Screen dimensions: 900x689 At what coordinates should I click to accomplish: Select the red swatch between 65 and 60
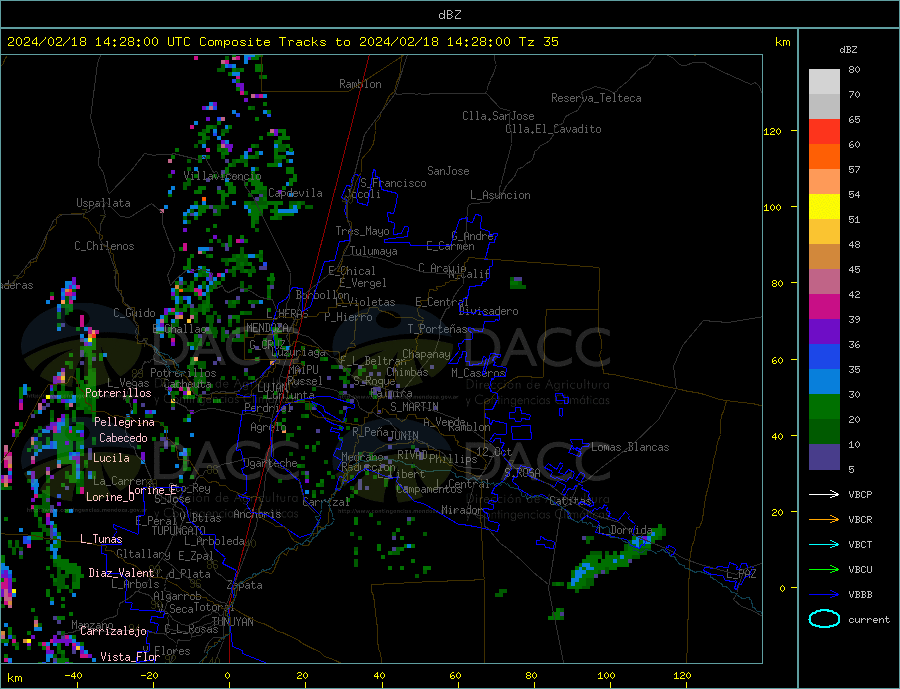[x=824, y=131]
